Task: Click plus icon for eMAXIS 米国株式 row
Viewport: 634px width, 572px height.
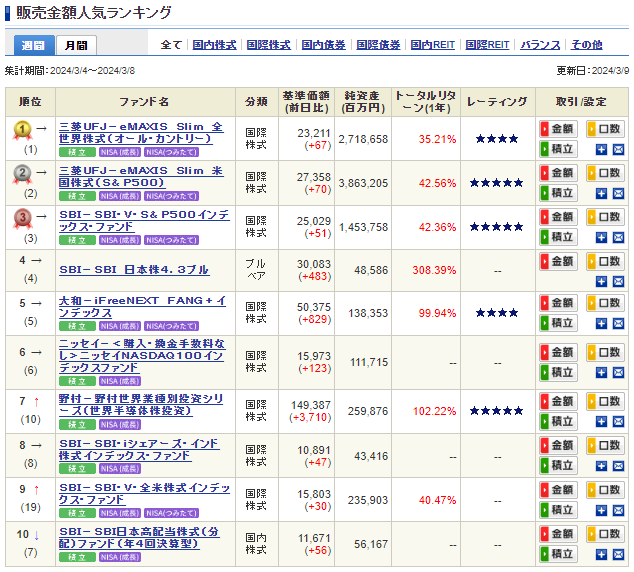Action: tap(601, 194)
